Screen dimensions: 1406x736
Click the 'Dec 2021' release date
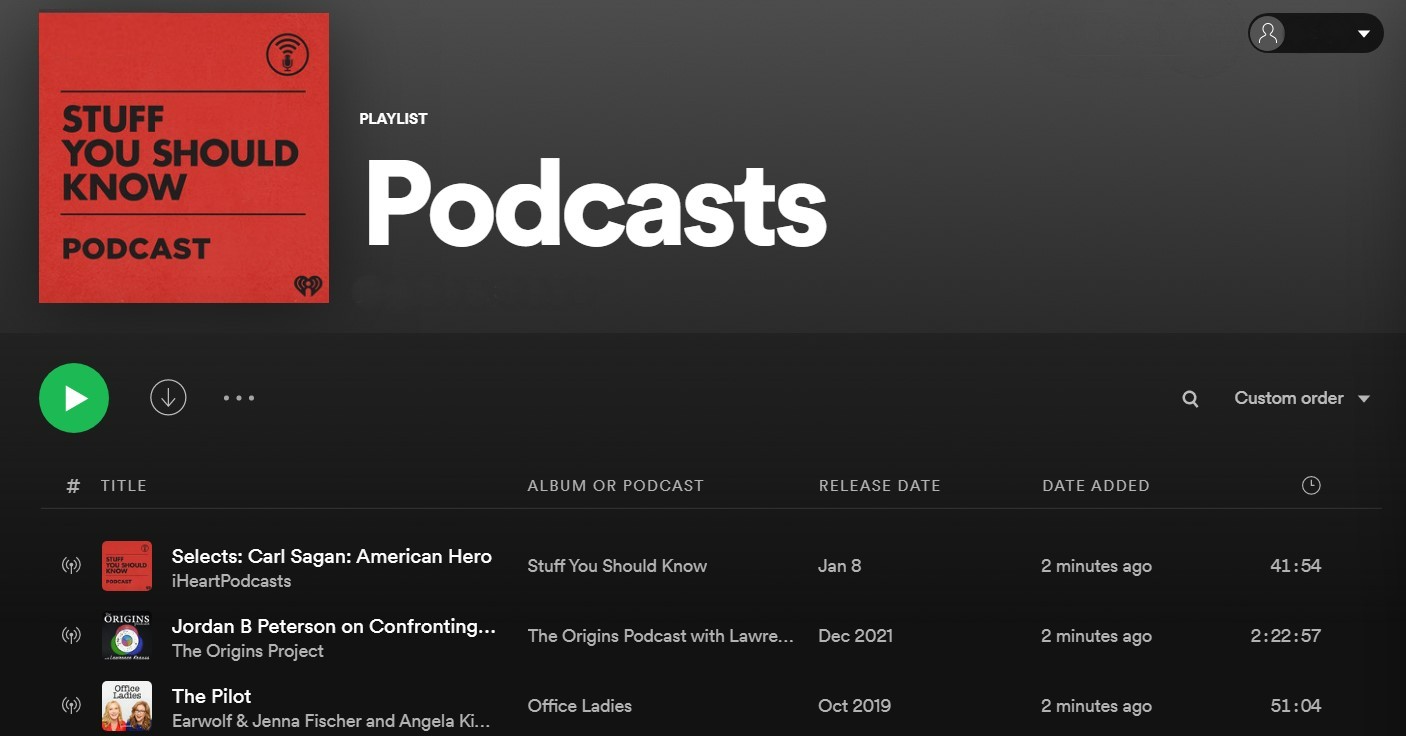click(x=856, y=636)
